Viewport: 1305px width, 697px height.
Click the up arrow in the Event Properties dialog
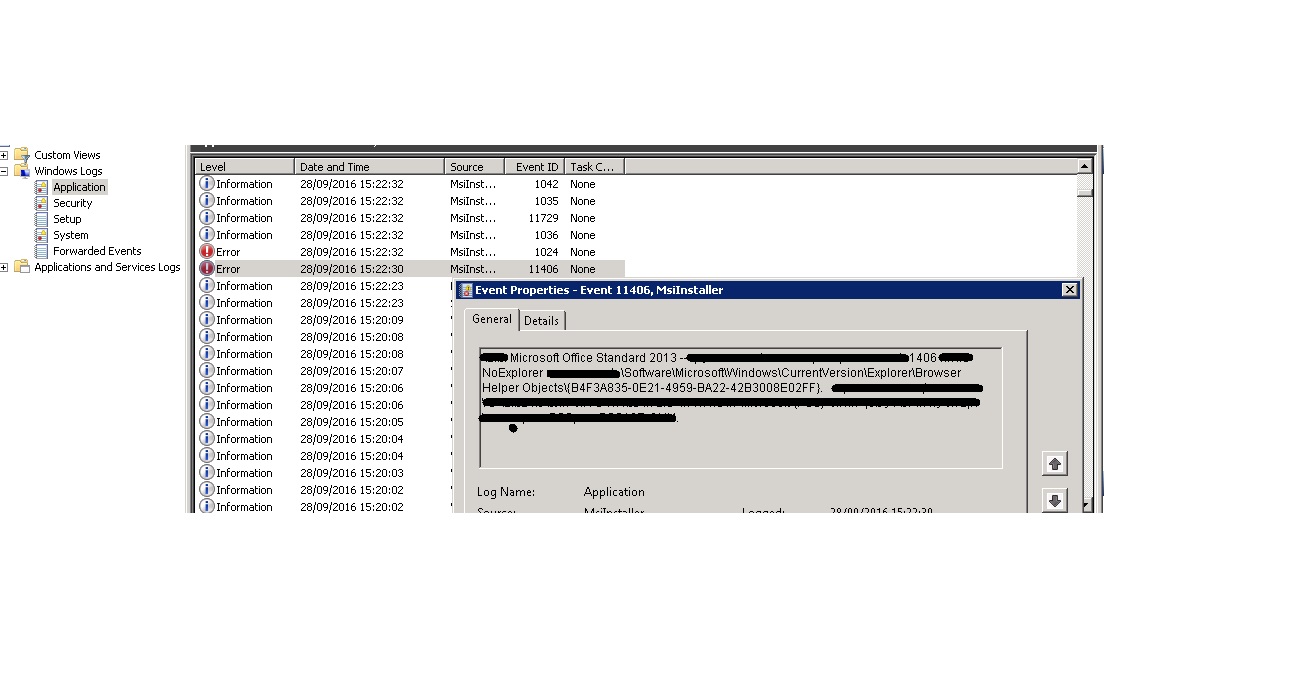(x=1055, y=463)
